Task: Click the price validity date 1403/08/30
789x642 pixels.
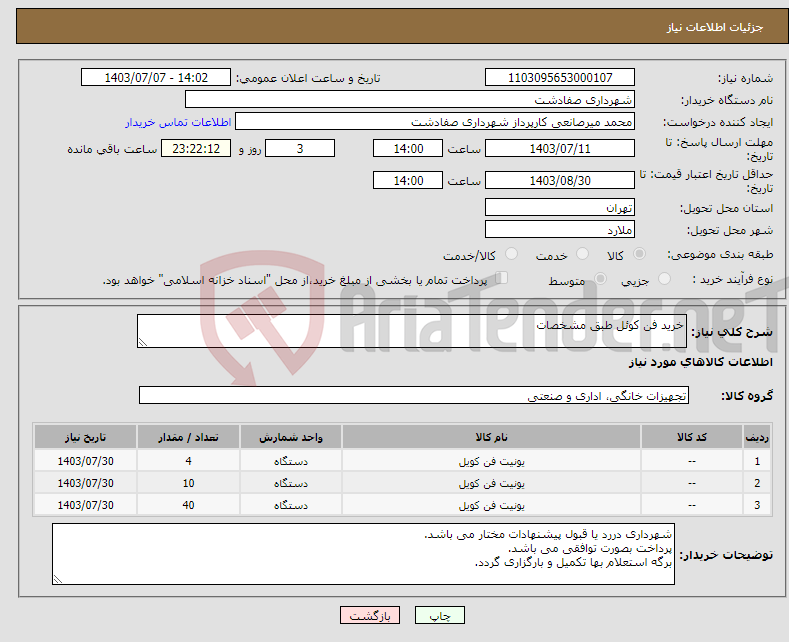Action: (x=560, y=180)
